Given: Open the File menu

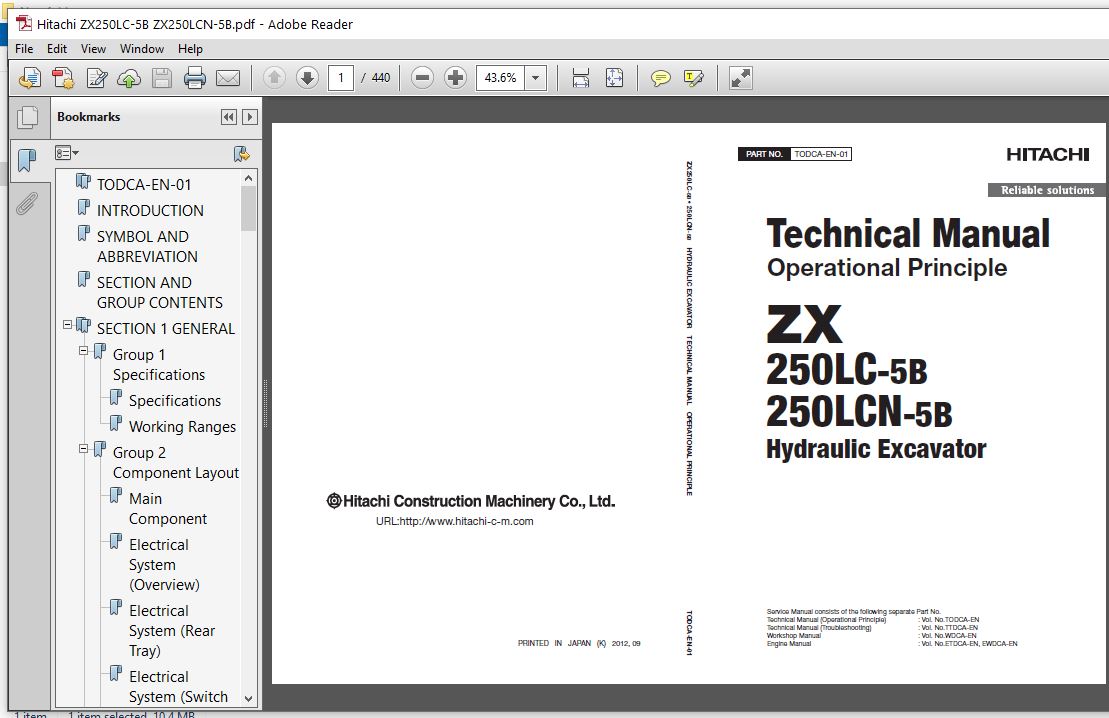Looking at the screenshot, I should point(24,49).
